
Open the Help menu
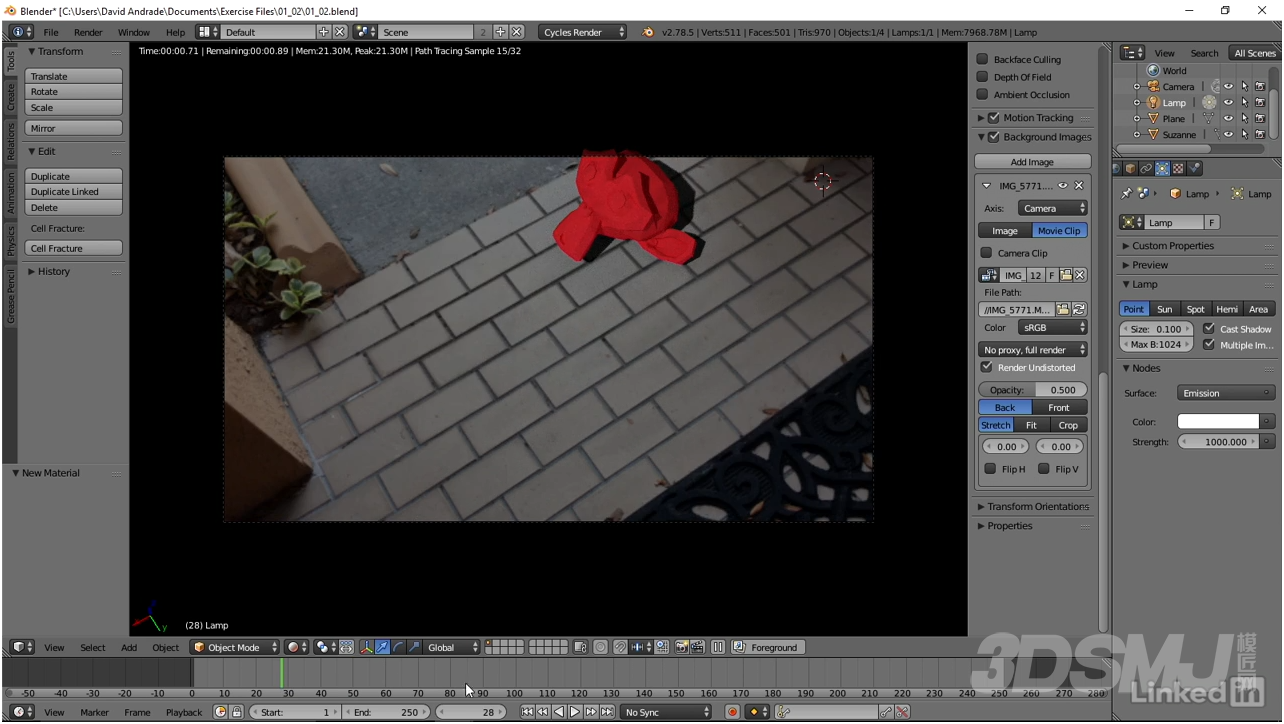175,32
